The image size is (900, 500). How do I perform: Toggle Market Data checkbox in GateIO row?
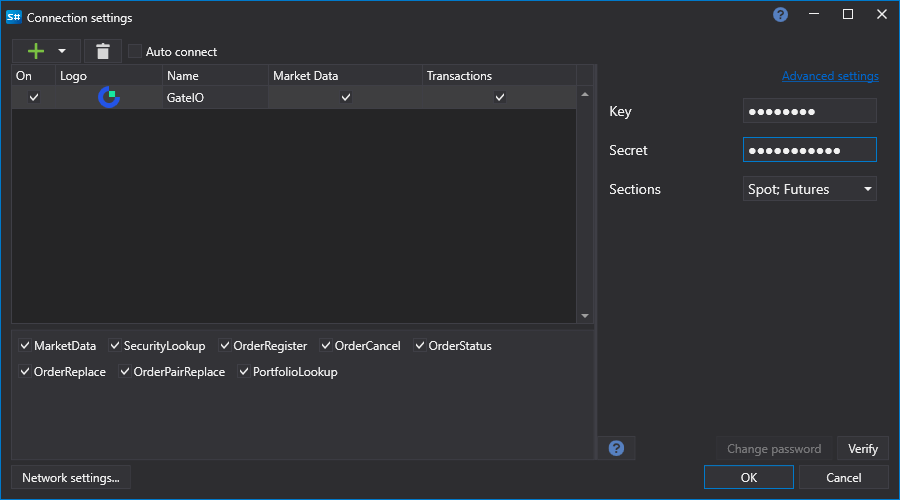pos(346,97)
